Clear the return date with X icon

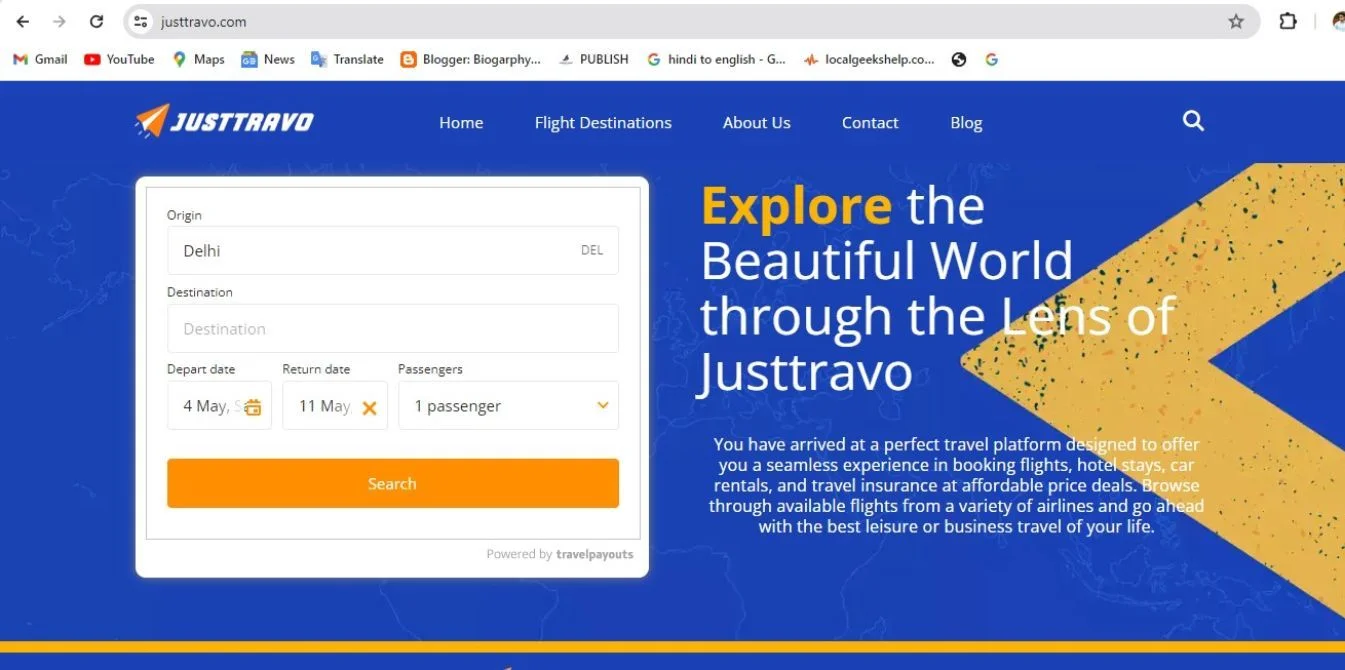coord(369,407)
